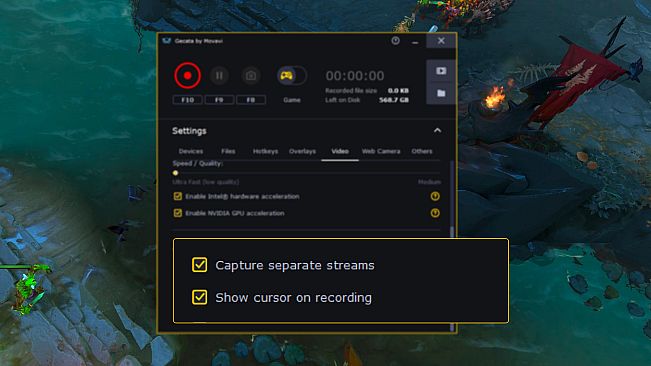
Task: Click the pause recording button
Action: [219, 76]
